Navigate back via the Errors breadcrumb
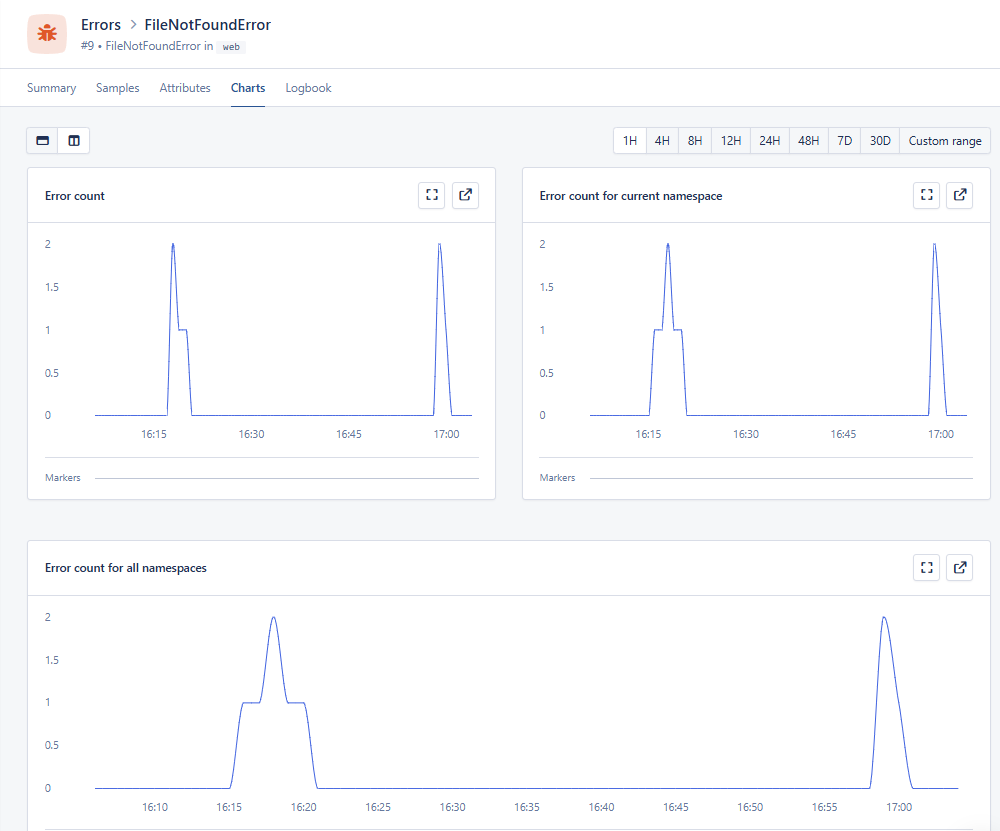The width and height of the screenshot is (1000, 831). pyautogui.click(x=100, y=24)
